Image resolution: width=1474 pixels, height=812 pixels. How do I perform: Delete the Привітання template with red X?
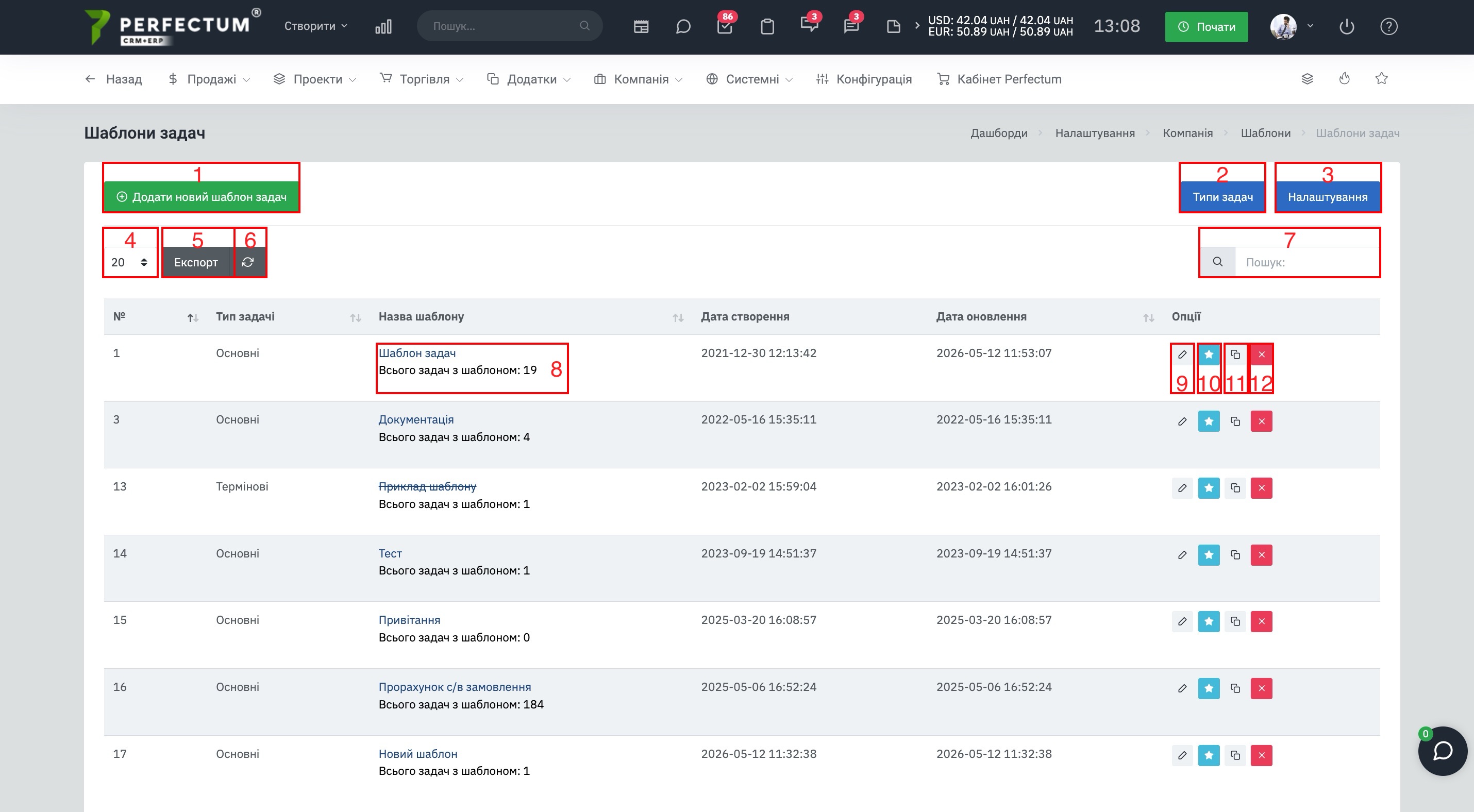coord(1261,621)
